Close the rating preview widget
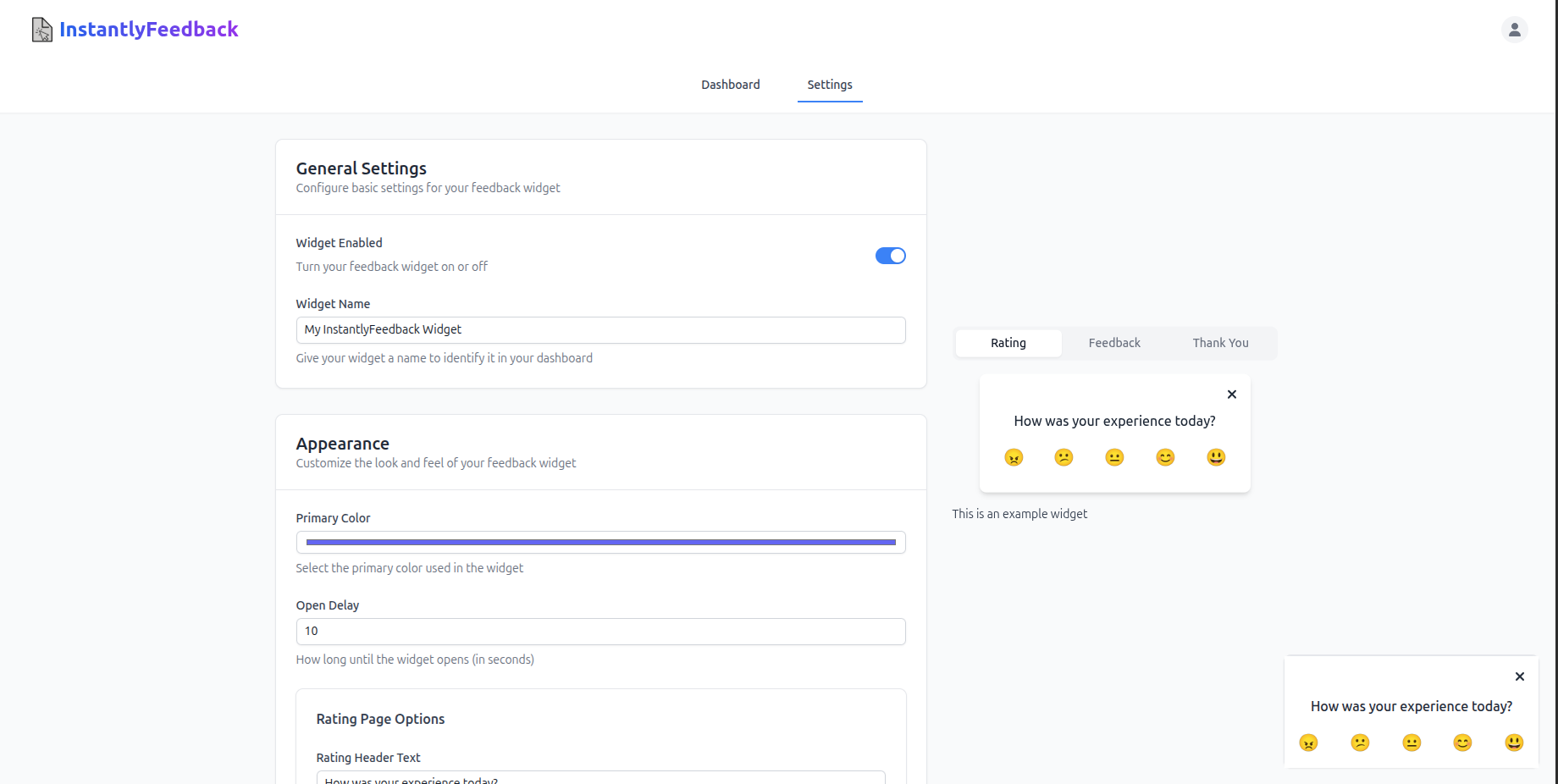The height and width of the screenshot is (784, 1558). [1232, 395]
